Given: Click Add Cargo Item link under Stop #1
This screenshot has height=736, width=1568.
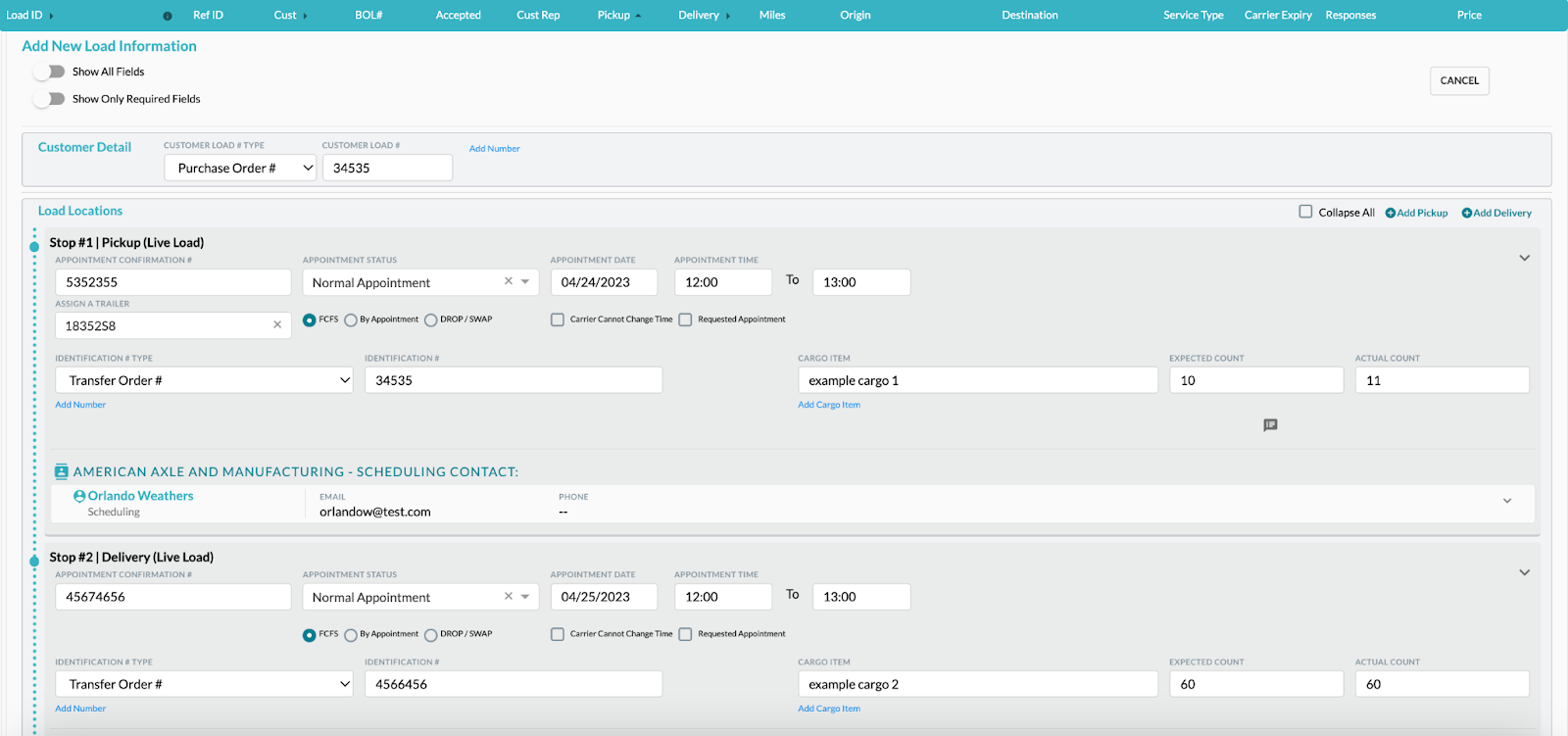Looking at the screenshot, I should click(829, 405).
